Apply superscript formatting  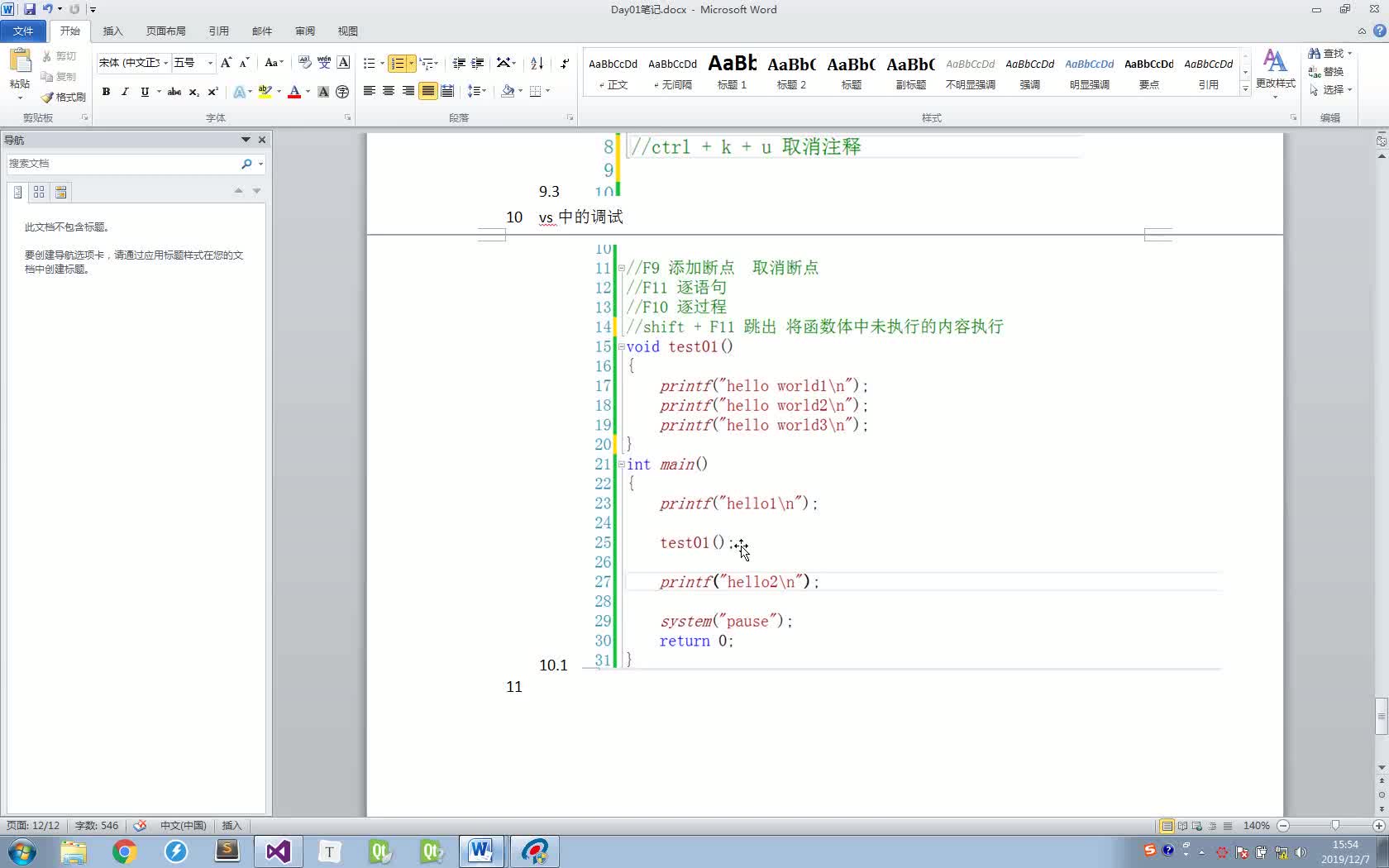pos(212,92)
